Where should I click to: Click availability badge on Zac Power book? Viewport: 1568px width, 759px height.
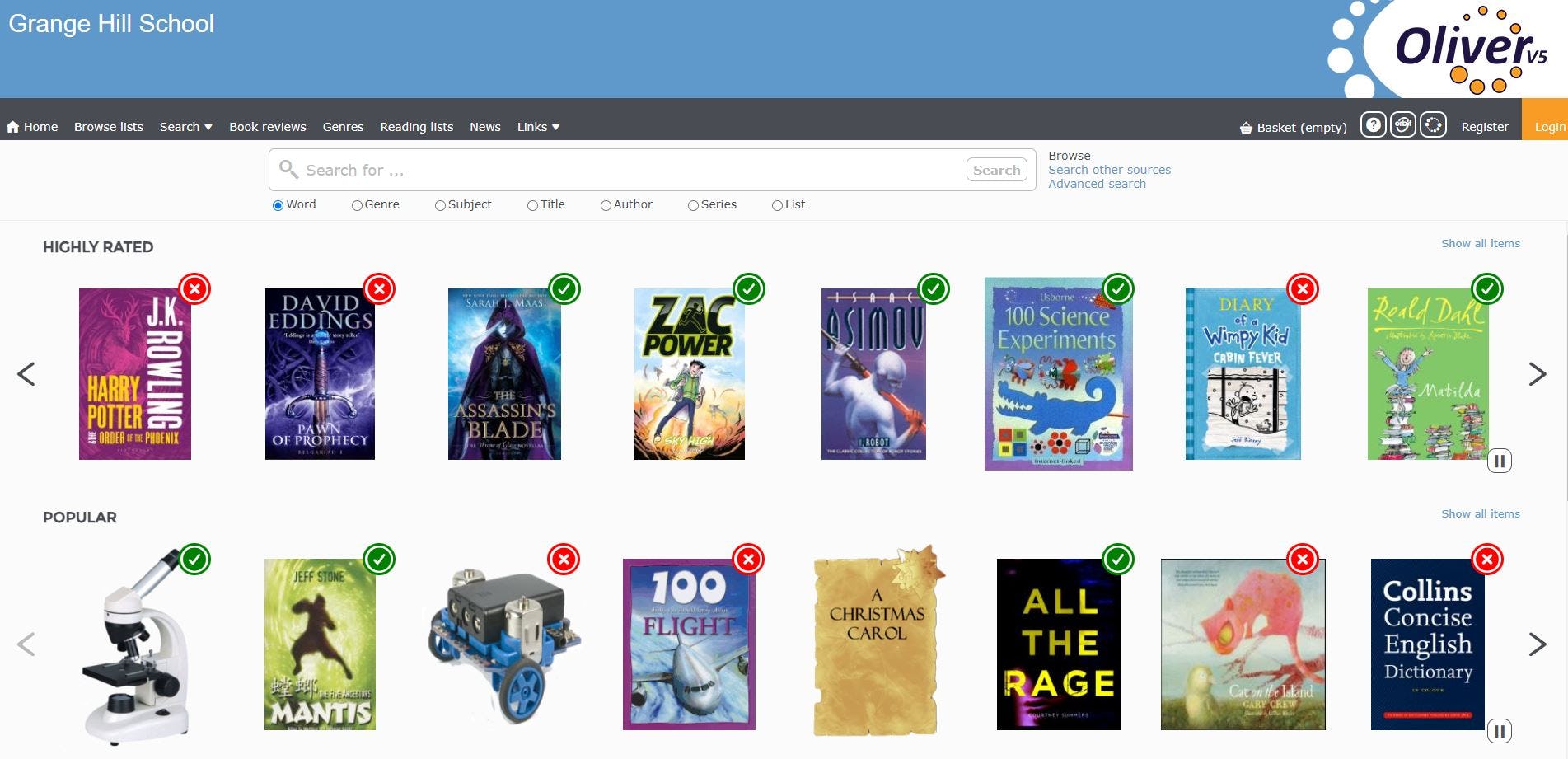click(x=749, y=289)
